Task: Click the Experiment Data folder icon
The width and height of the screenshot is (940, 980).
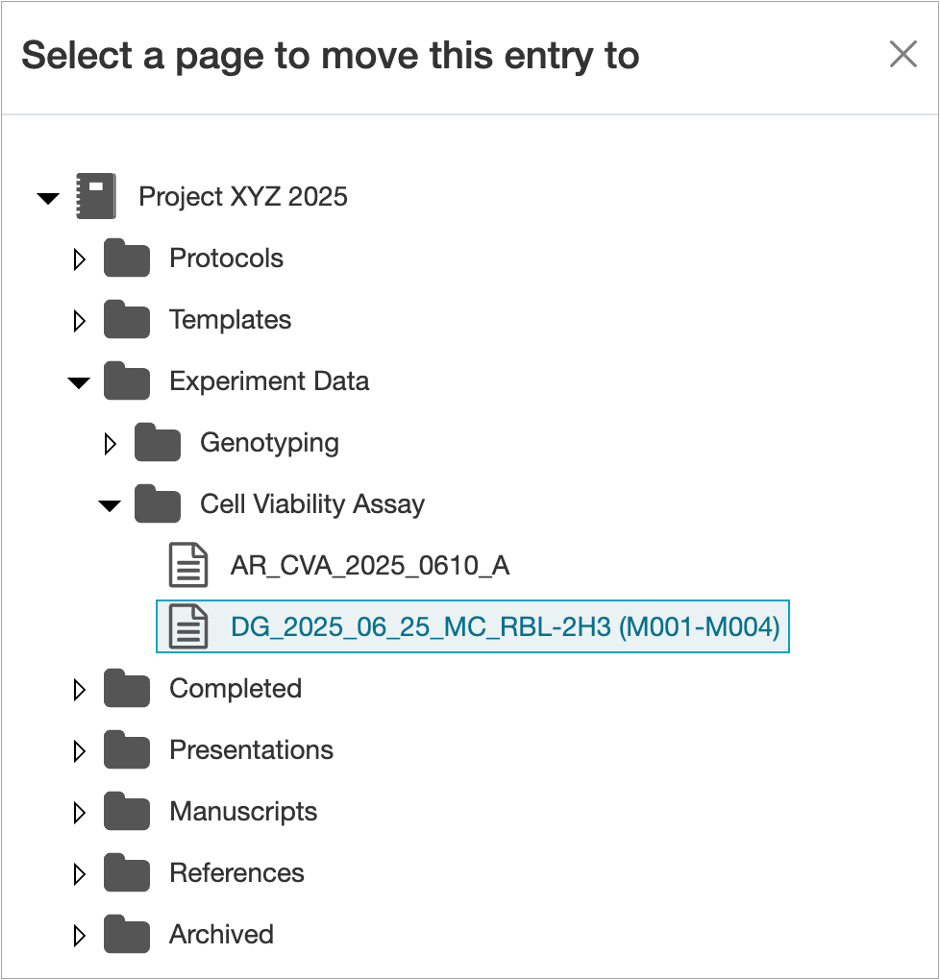Action: 126,381
